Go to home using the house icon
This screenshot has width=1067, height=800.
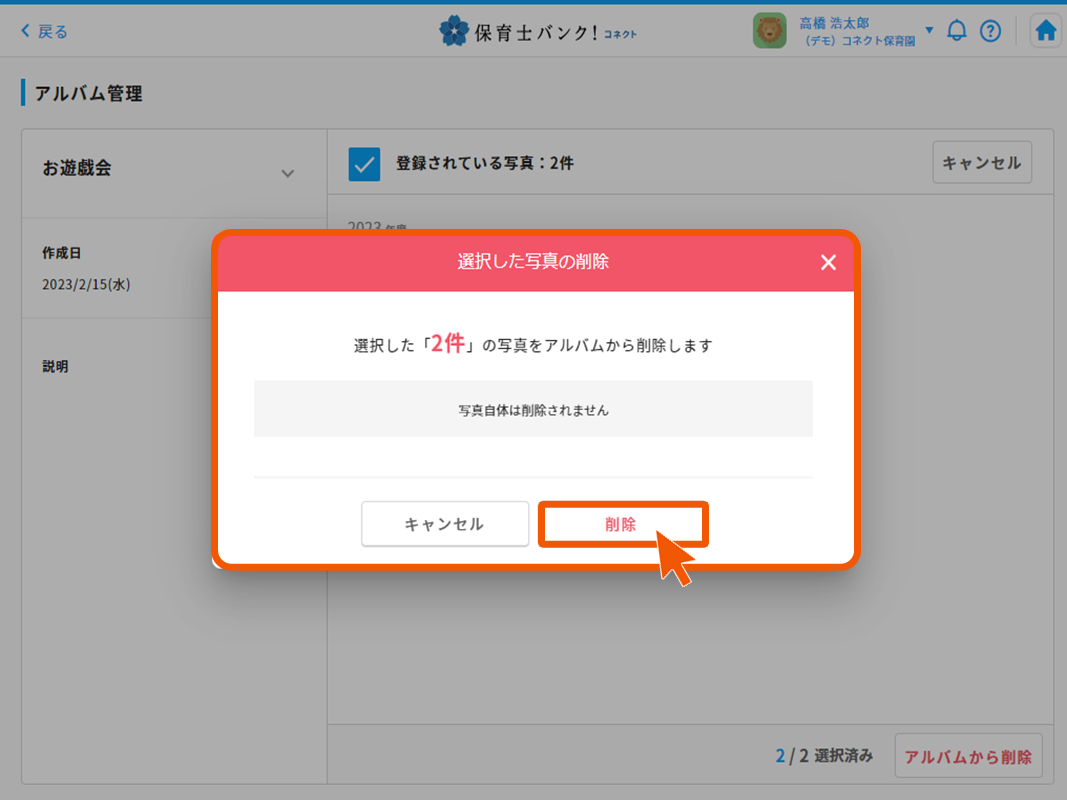pos(1045,31)
